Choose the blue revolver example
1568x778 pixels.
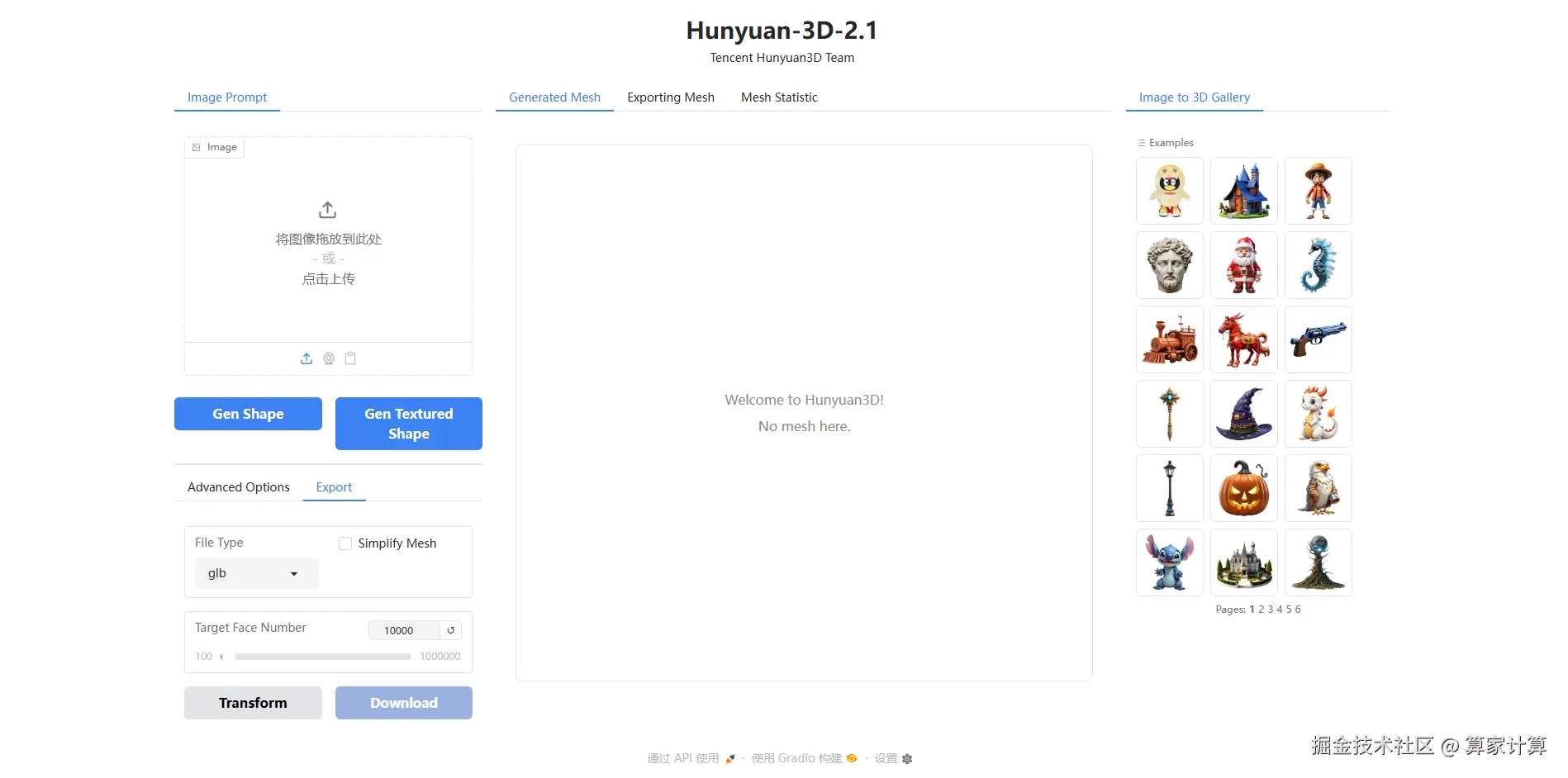1319,339
